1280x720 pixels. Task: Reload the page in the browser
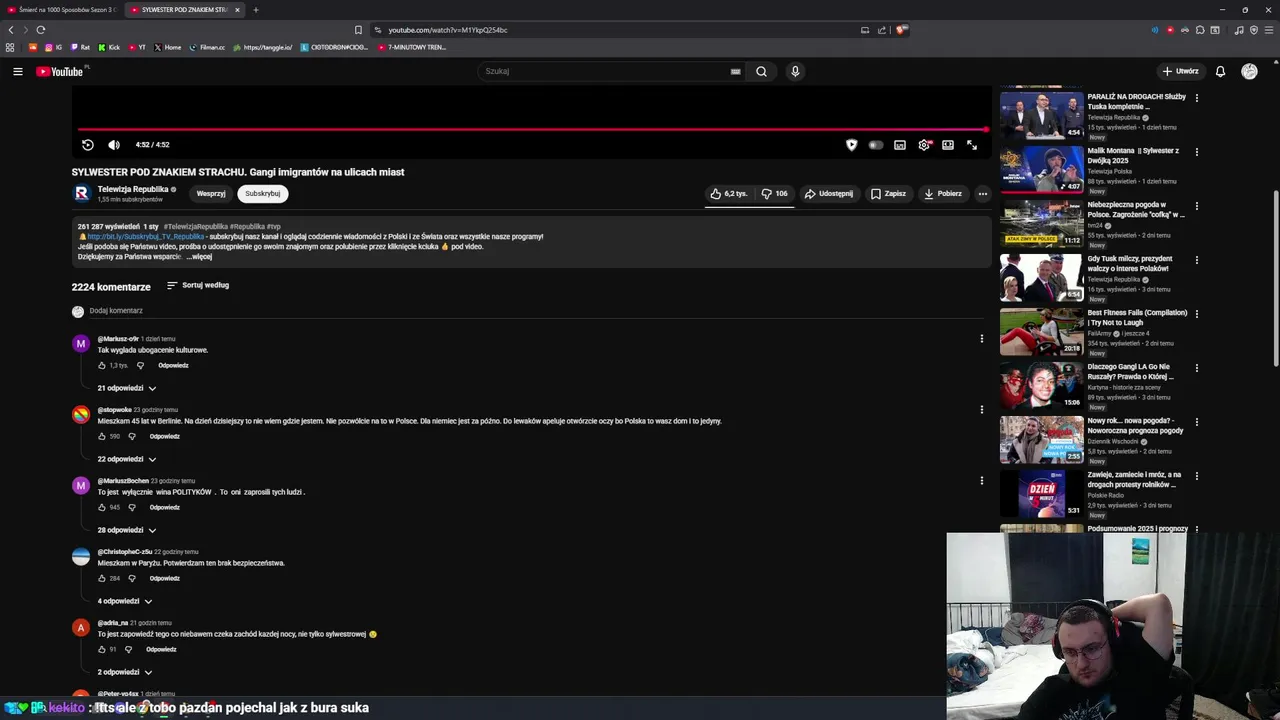pos(40,30)
